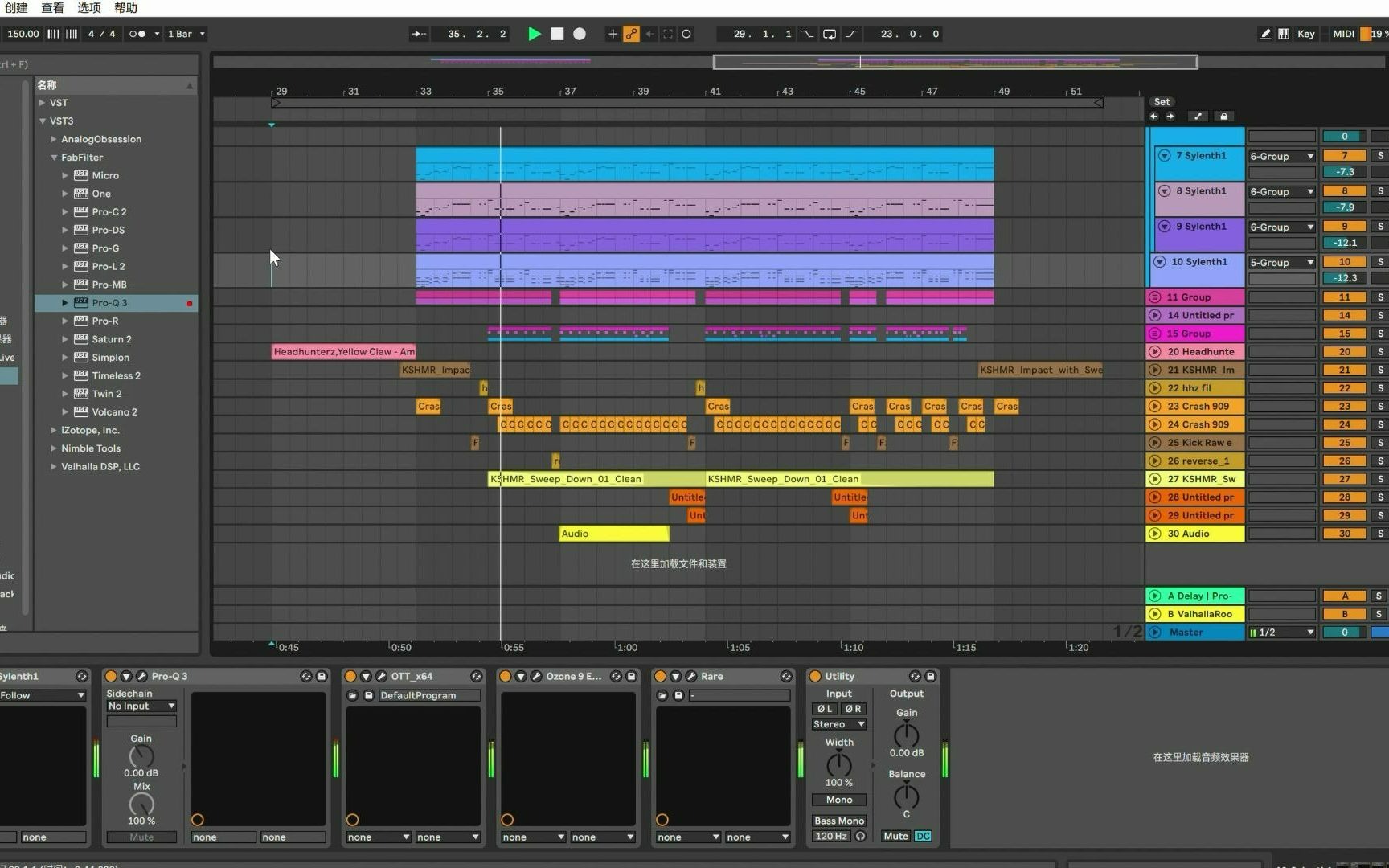The height and width of the screenshot is (868, 1389).
Task: Toggle return track A activator
Action: pos(1344,596)
